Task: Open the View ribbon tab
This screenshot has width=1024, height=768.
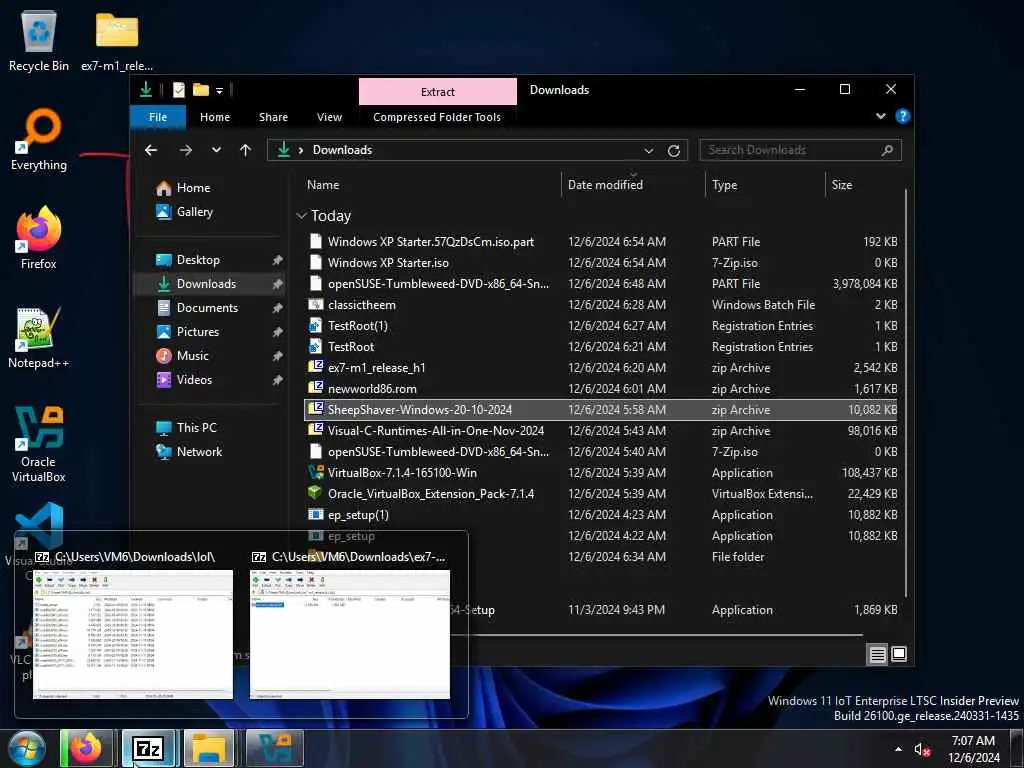Action: 329,117
